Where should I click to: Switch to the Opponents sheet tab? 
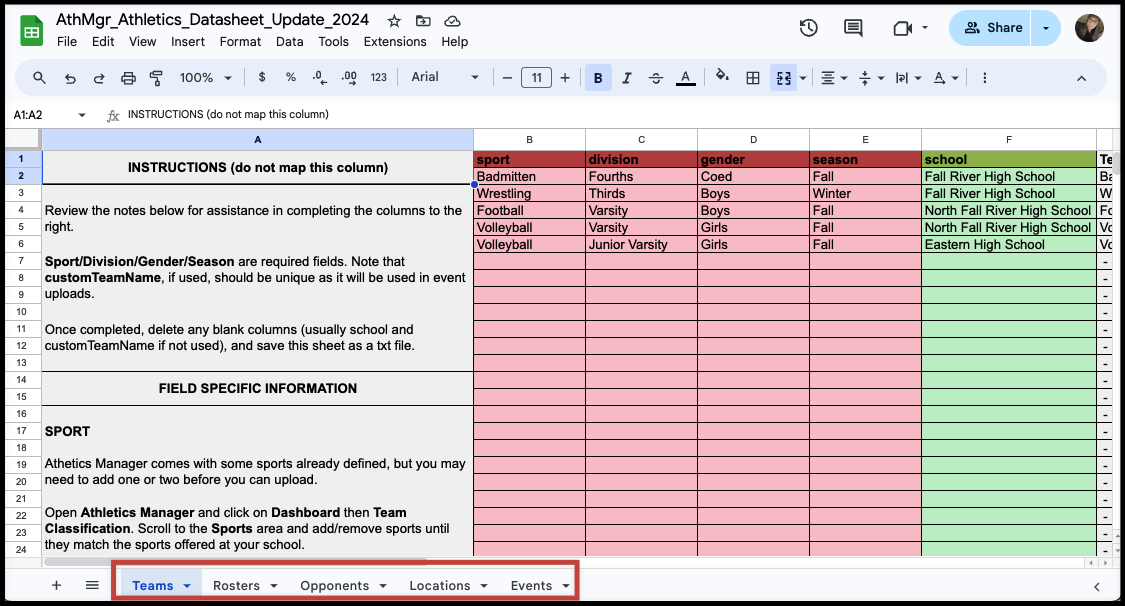(x=334, y=586)
